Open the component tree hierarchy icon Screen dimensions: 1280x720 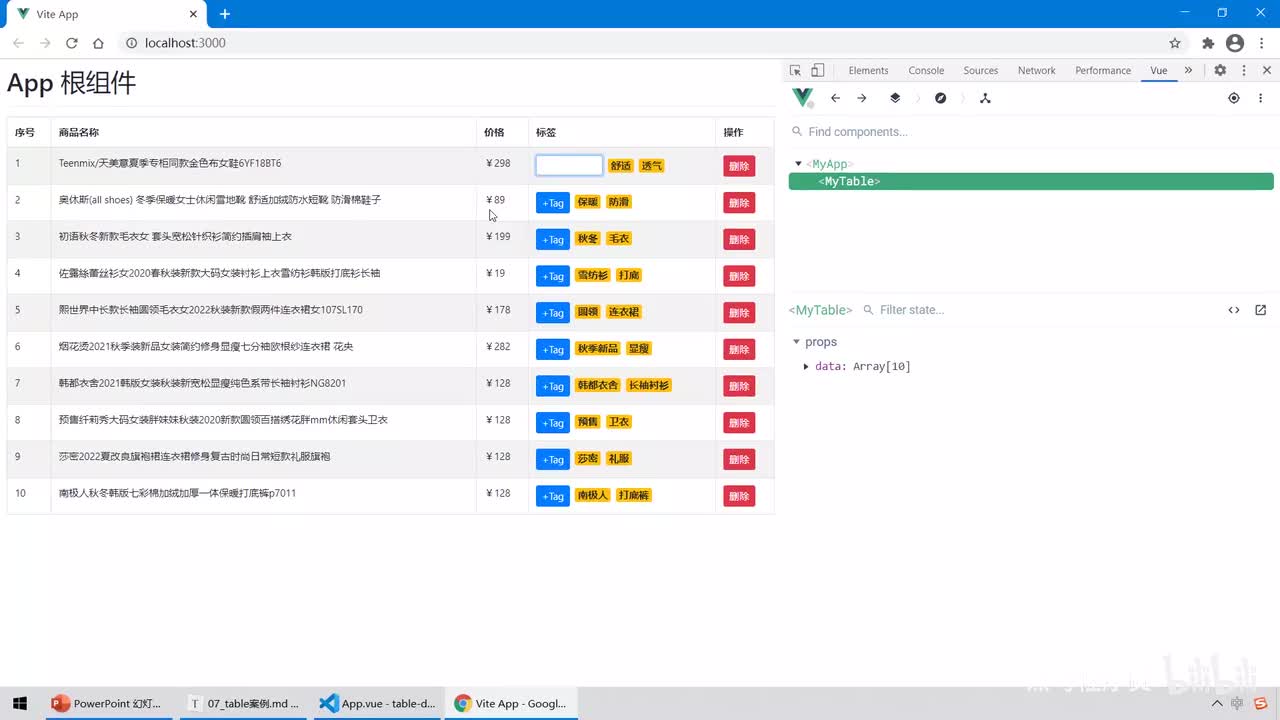coord(985,98)
